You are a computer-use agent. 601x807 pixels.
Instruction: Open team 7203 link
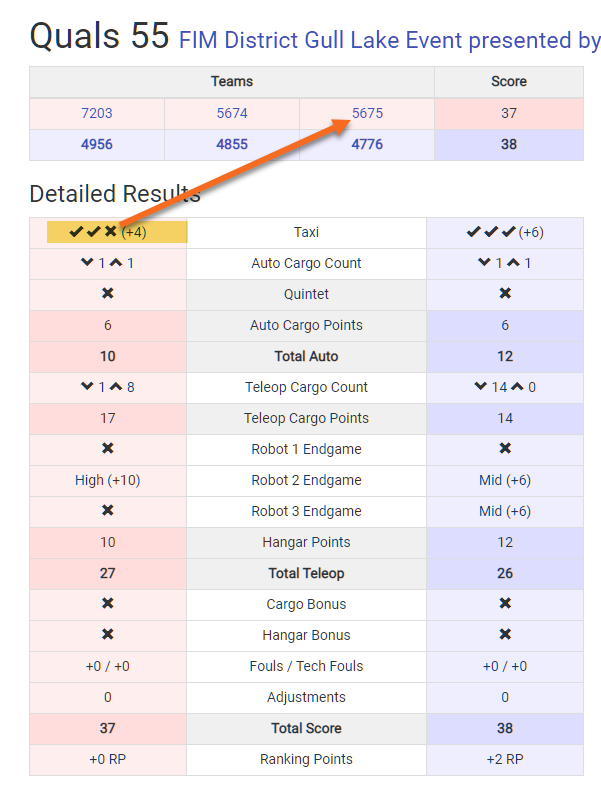tap(97, 113)
